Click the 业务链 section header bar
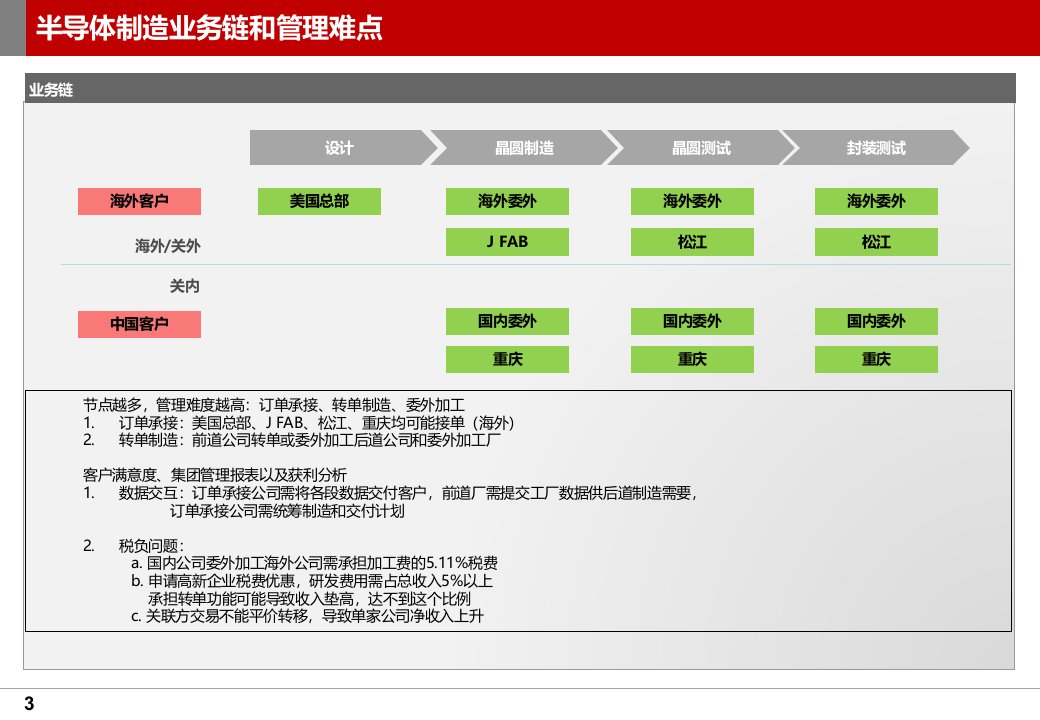 coord(520,89)
